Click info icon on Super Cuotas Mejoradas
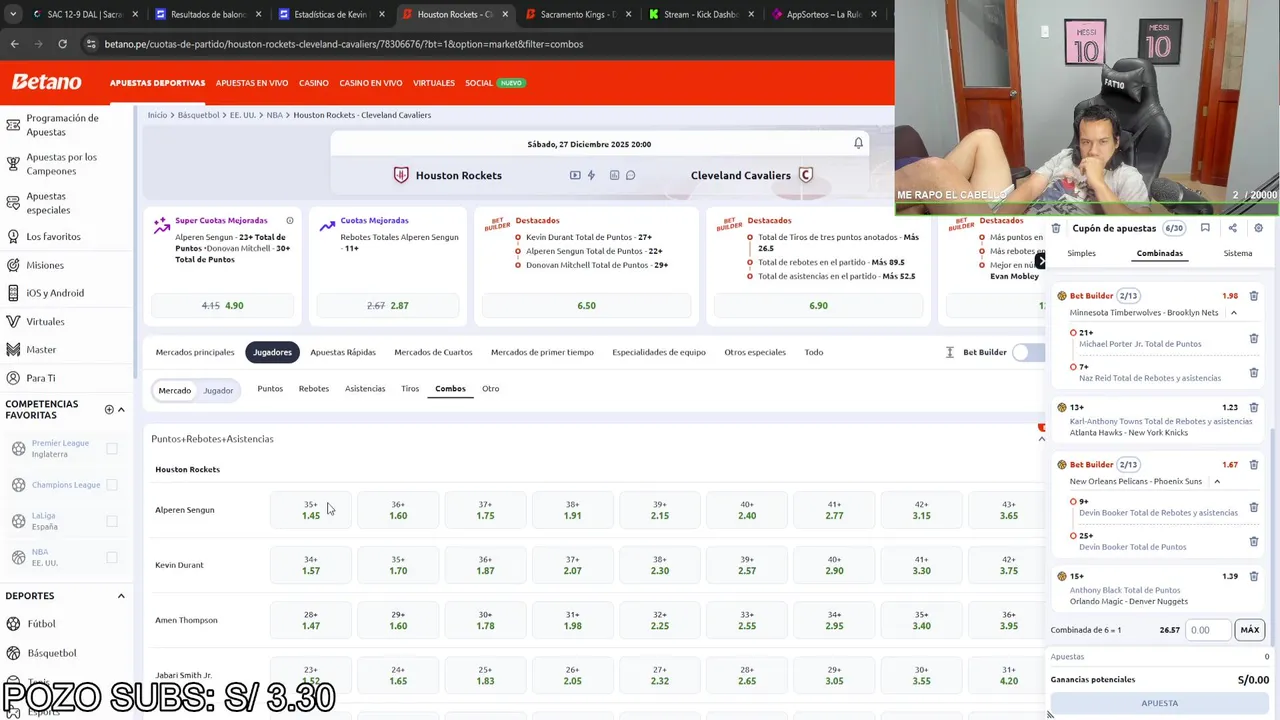 (290, 220)
